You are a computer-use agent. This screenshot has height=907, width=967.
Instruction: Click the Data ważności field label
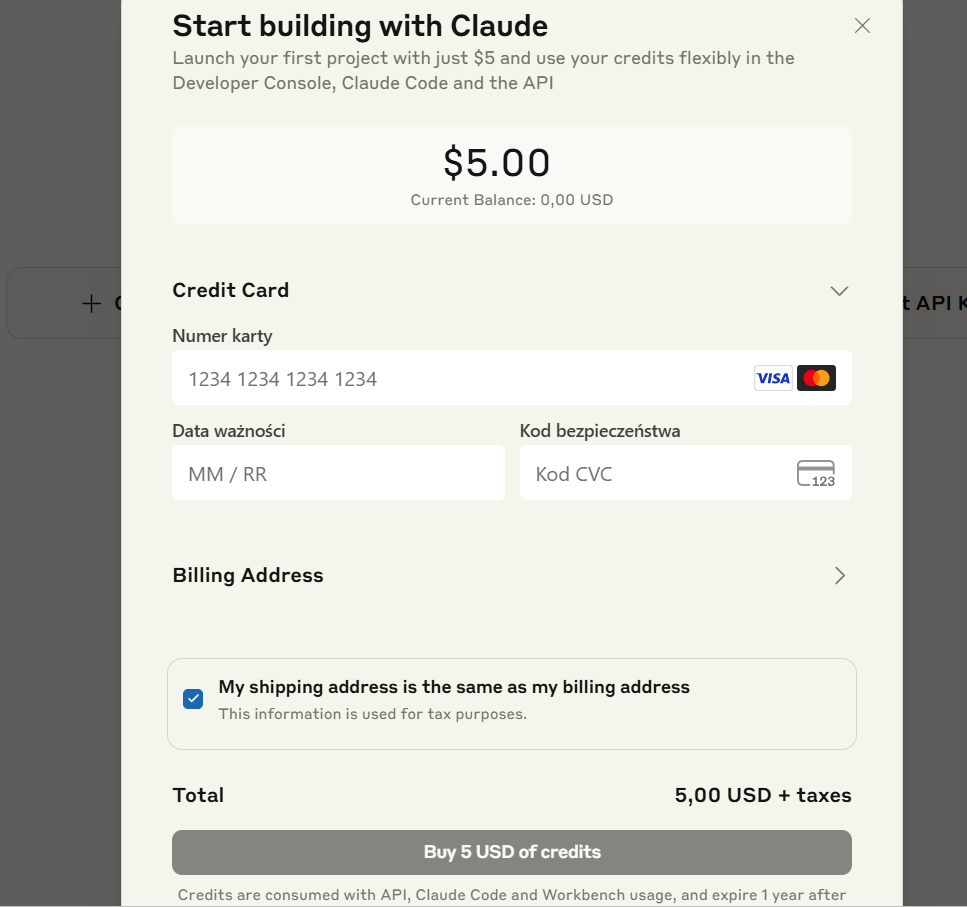point(229,431)
